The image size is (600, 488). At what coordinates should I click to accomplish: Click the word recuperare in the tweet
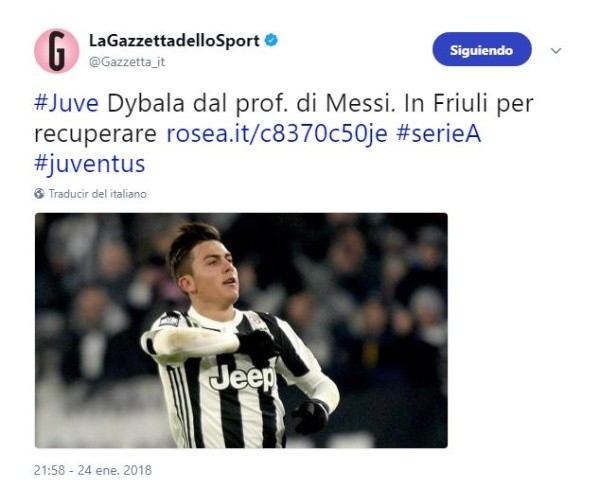[96, 134]
